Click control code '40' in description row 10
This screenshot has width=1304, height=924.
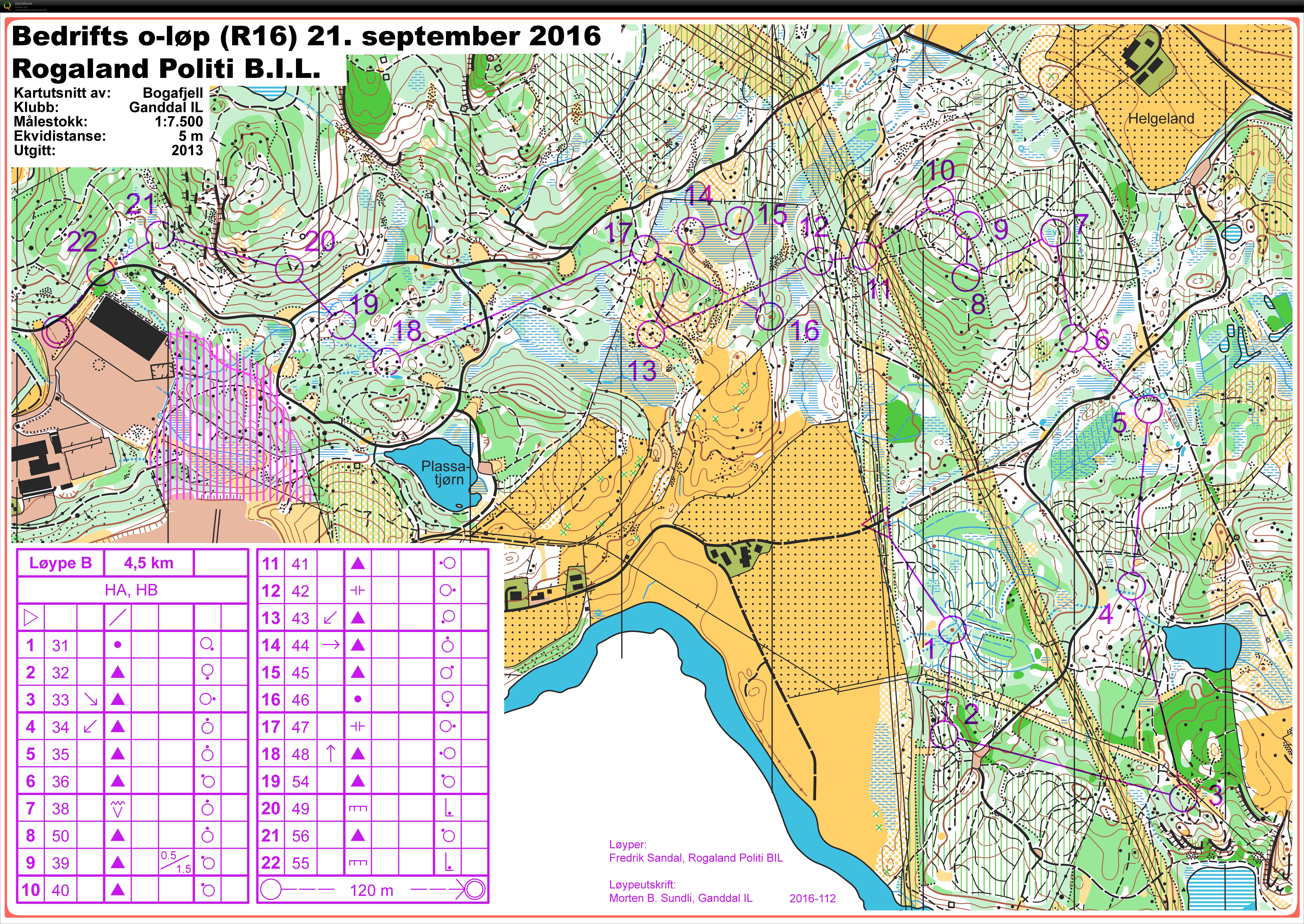pyautogui.click(x=60, y=890)
